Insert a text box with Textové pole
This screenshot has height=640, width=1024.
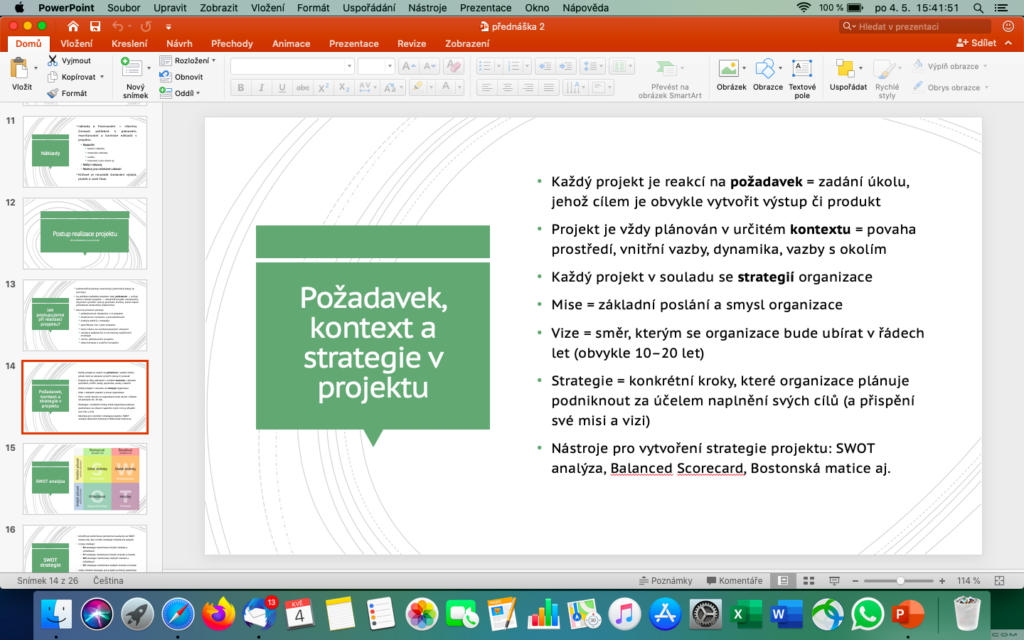(x=802, y=70)
